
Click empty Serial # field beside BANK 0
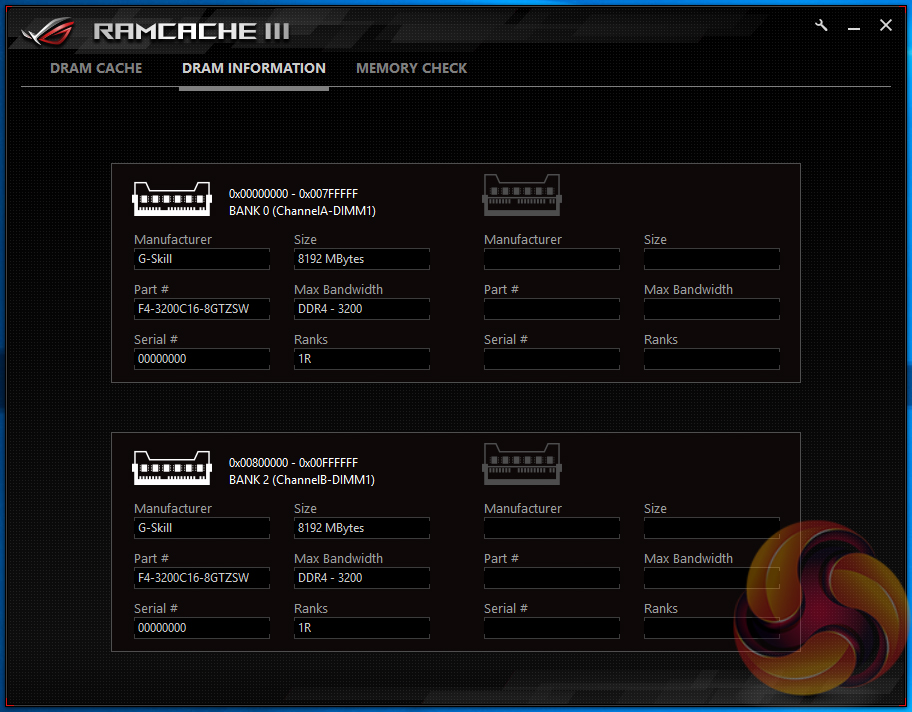[552, 359]
